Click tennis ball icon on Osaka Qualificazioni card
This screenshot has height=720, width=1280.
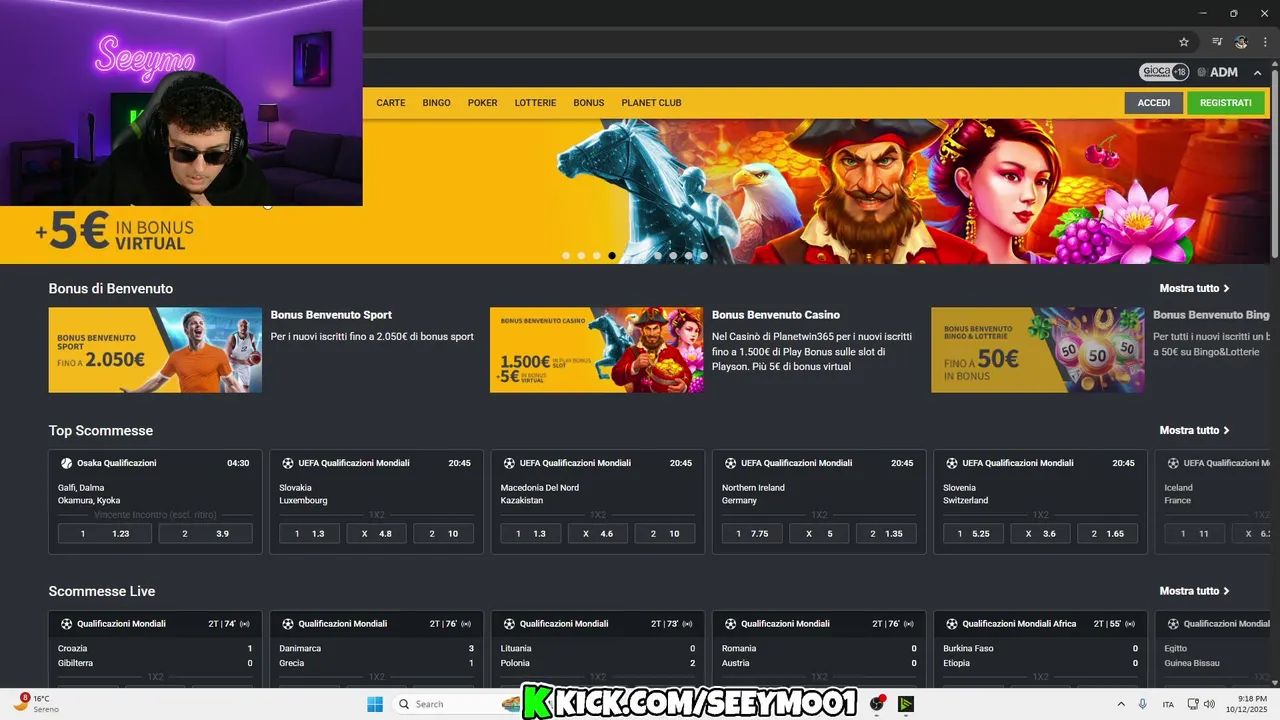66,463
